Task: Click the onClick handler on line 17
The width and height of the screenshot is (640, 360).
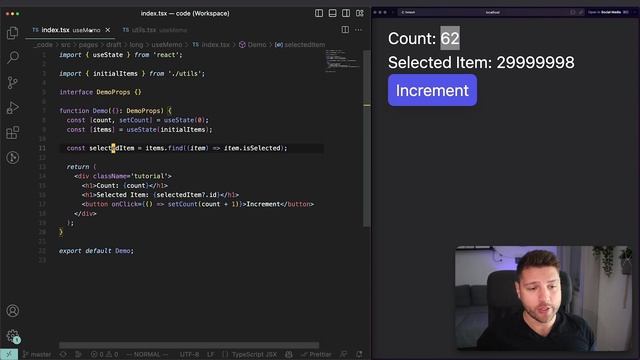Action: point(177,204)
